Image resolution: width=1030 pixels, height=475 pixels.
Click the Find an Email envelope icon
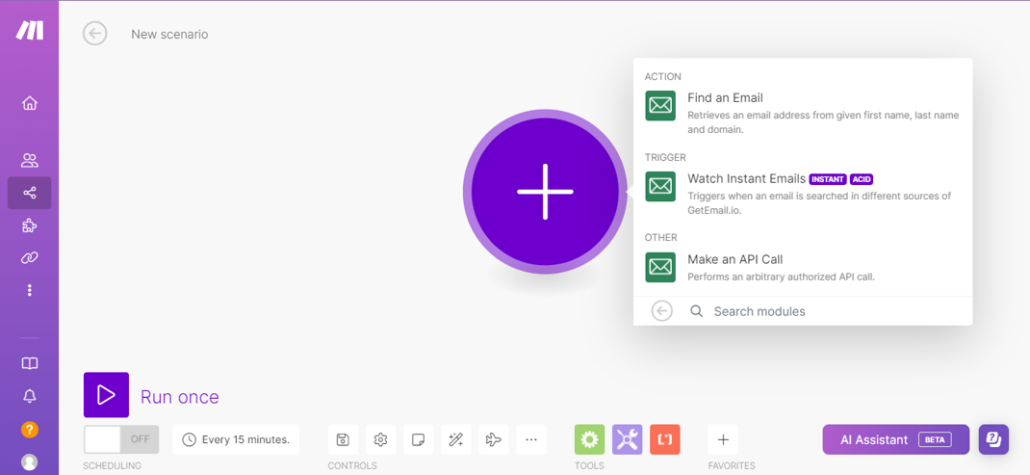[x=660, y=105]
